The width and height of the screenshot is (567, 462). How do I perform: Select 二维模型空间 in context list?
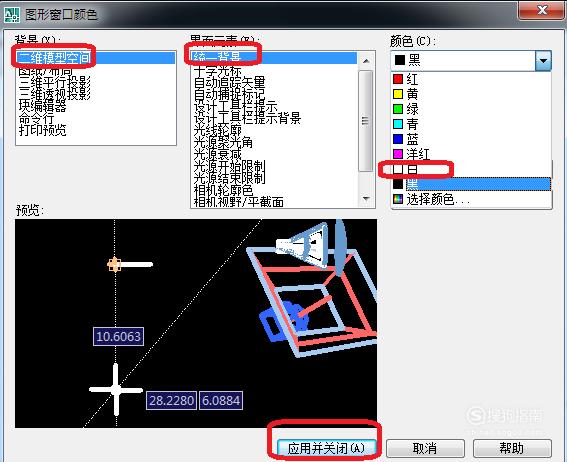click(96, 58)
